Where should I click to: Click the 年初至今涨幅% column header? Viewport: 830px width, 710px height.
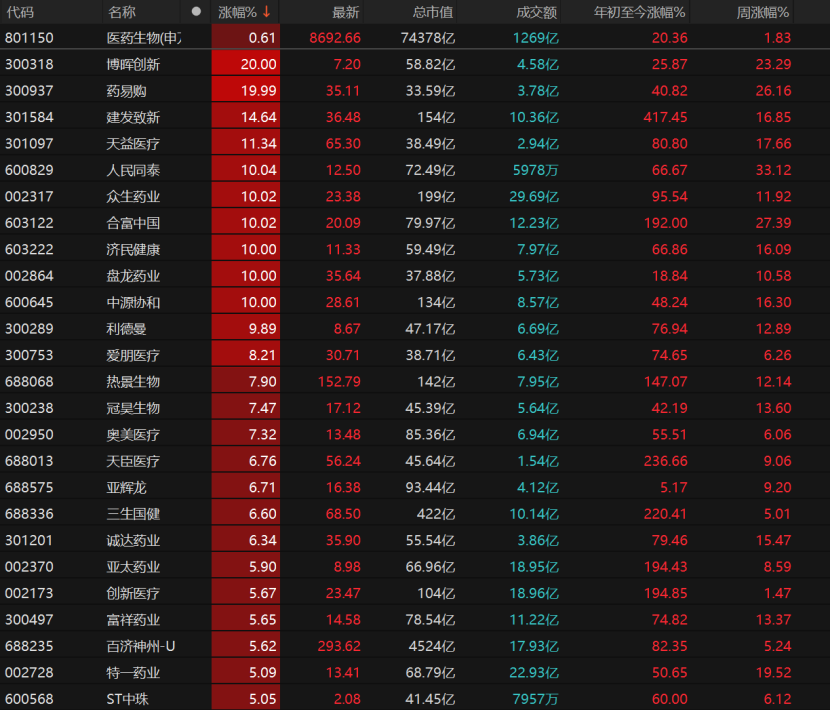click(x=640, y=12)
